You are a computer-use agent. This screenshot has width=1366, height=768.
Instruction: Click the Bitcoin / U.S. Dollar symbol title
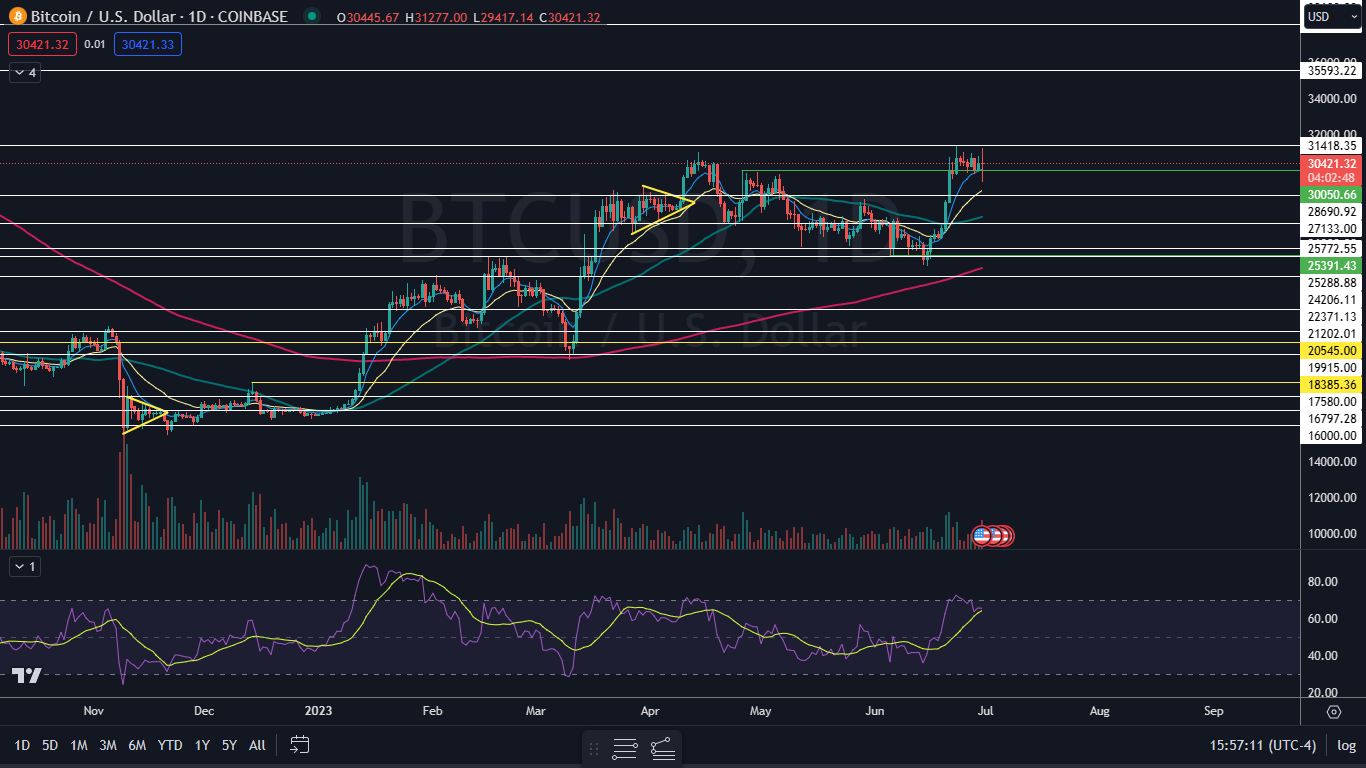point(101,16)
